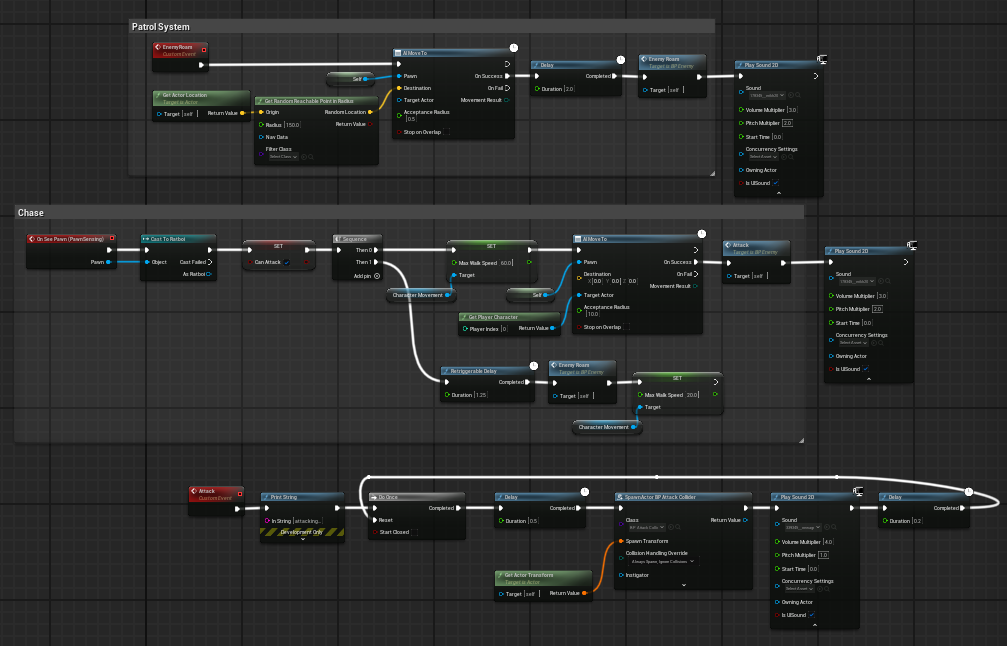Screen dimensions: 1007x646
Task: Click the use-selected icon beside SpawnActor Class dropdown
Action: (x=670, y=527)
